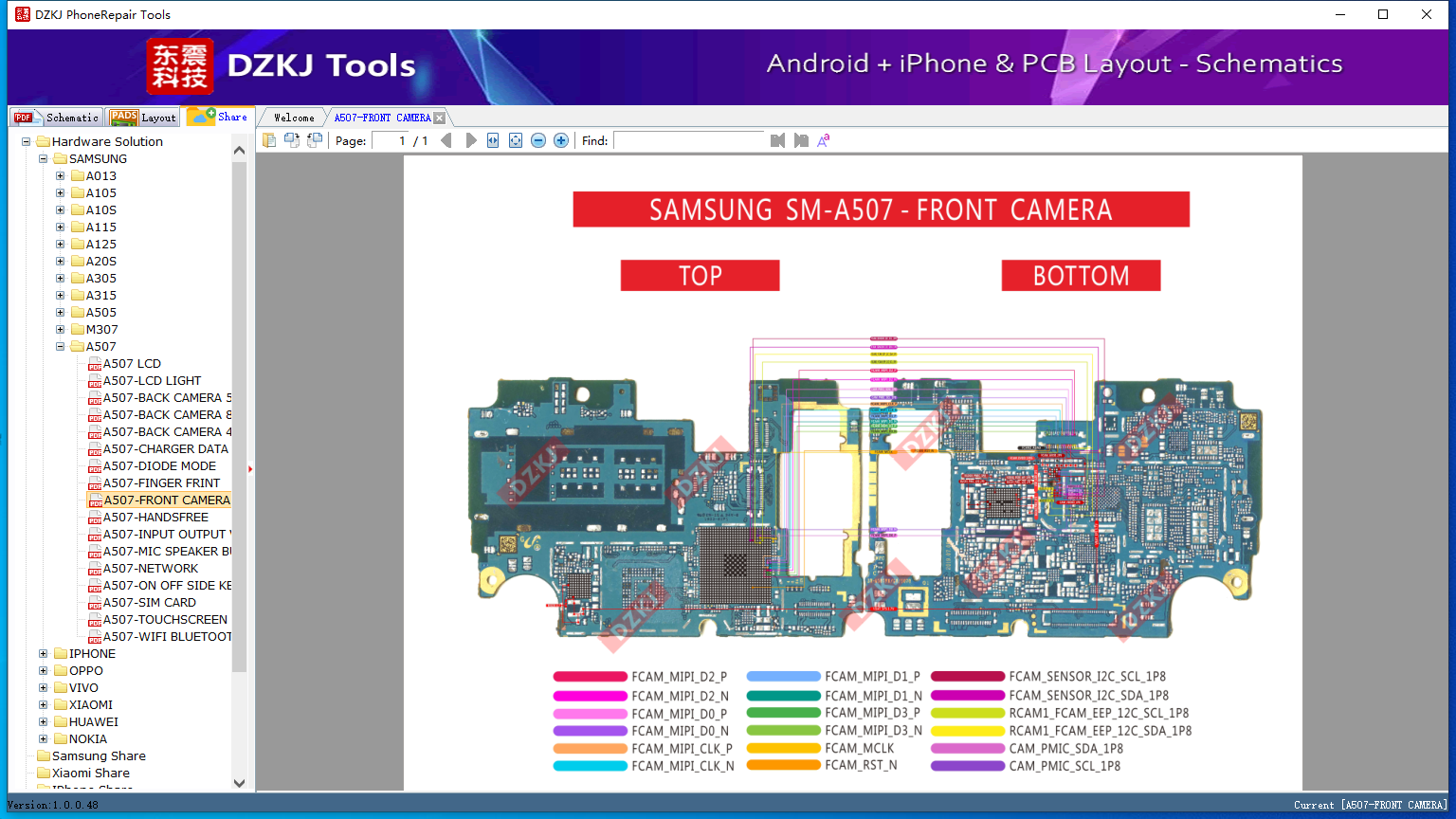
Task: Expand the OPPO folder
Action: tap(44, 670)
